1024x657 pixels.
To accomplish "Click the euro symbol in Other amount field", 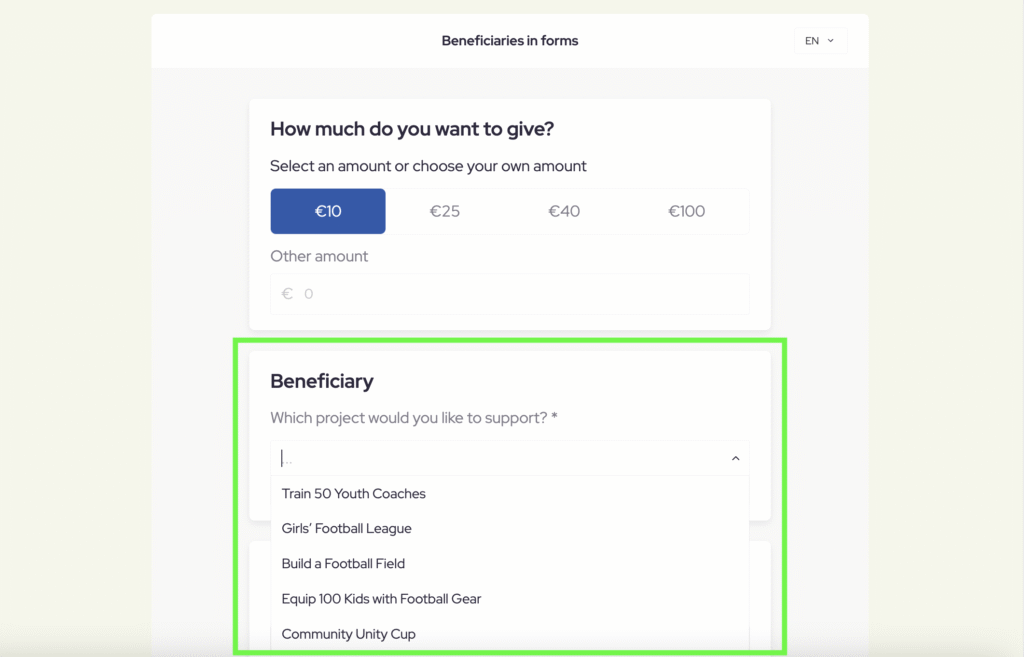I will coord(287,294).
